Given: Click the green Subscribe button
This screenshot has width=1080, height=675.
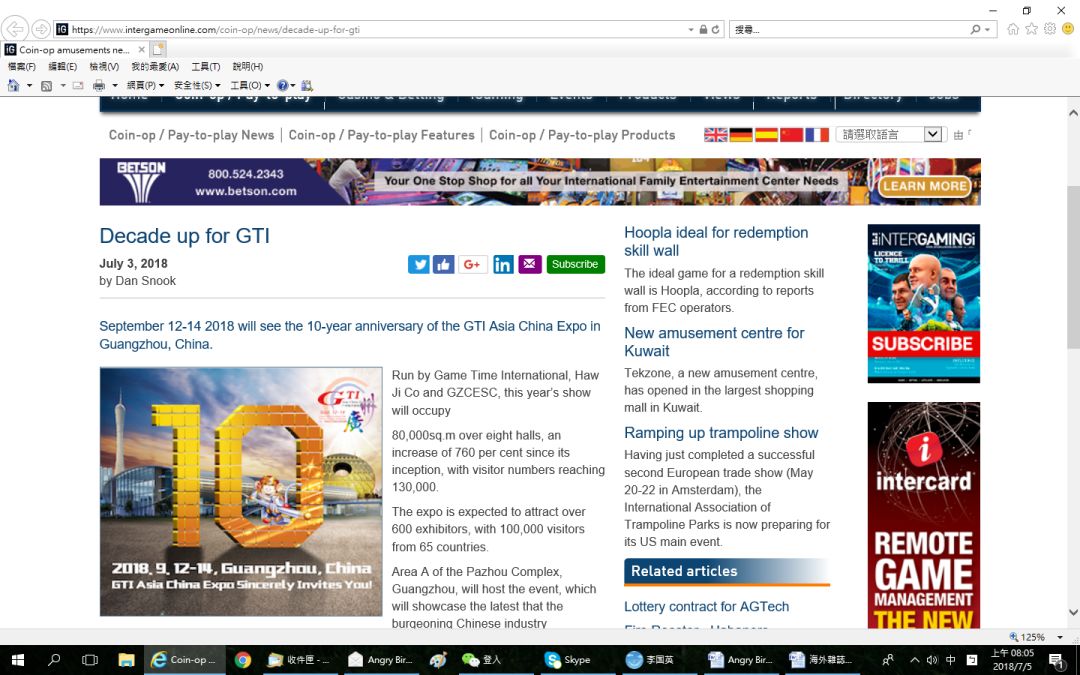Looking at the screenshot, I should [576, 264].
